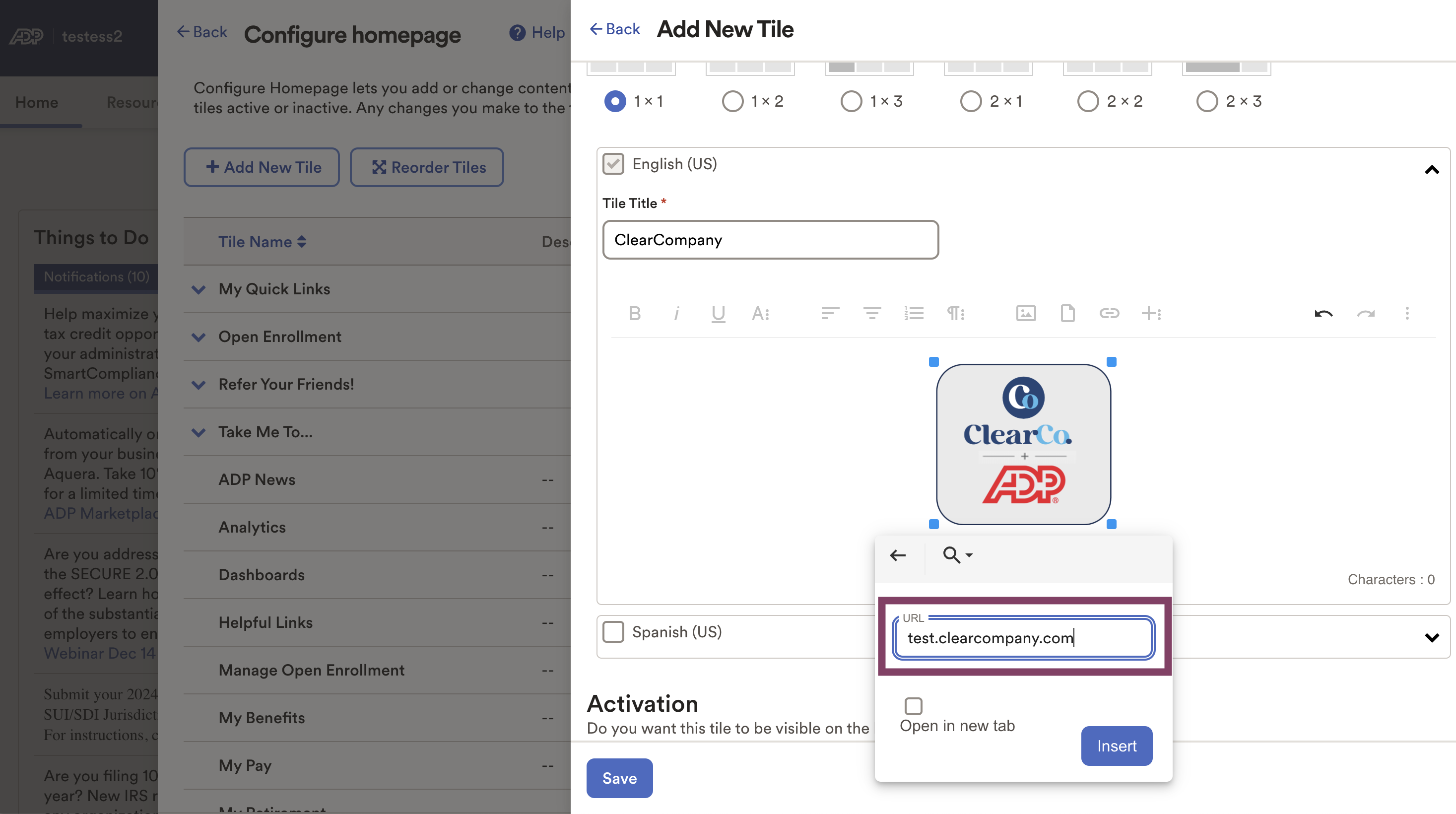1456x814 pixels.
Task: Click Insert in the link popup
Action: pos(1116,746)
